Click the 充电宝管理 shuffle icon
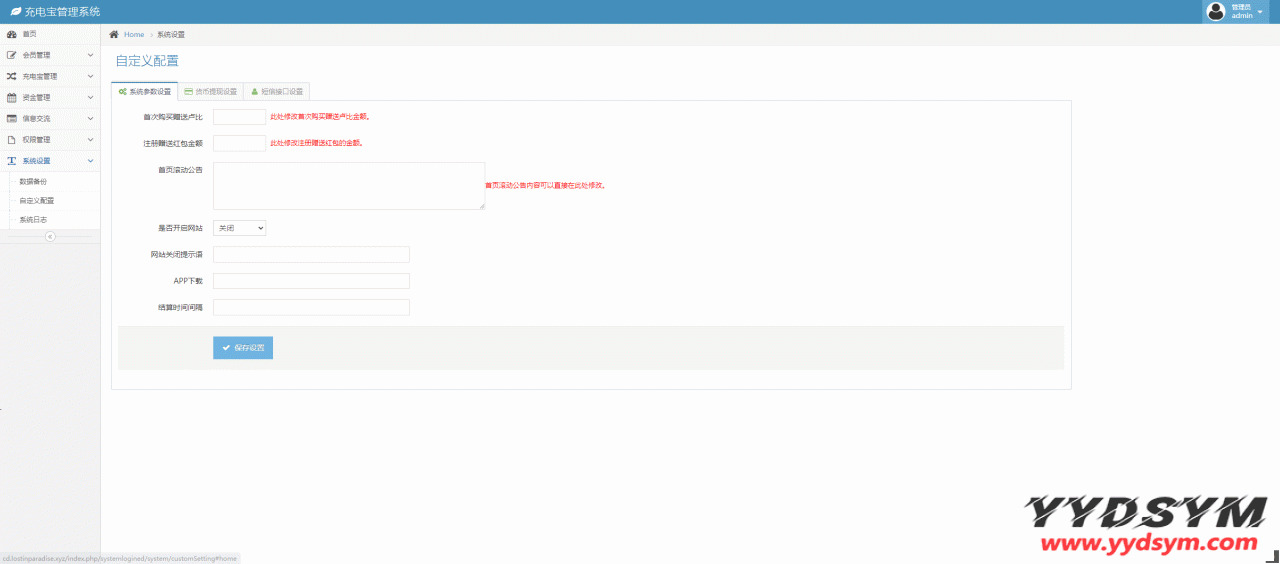Screen dimensions: 1280x564 click(x=12, y=76)
